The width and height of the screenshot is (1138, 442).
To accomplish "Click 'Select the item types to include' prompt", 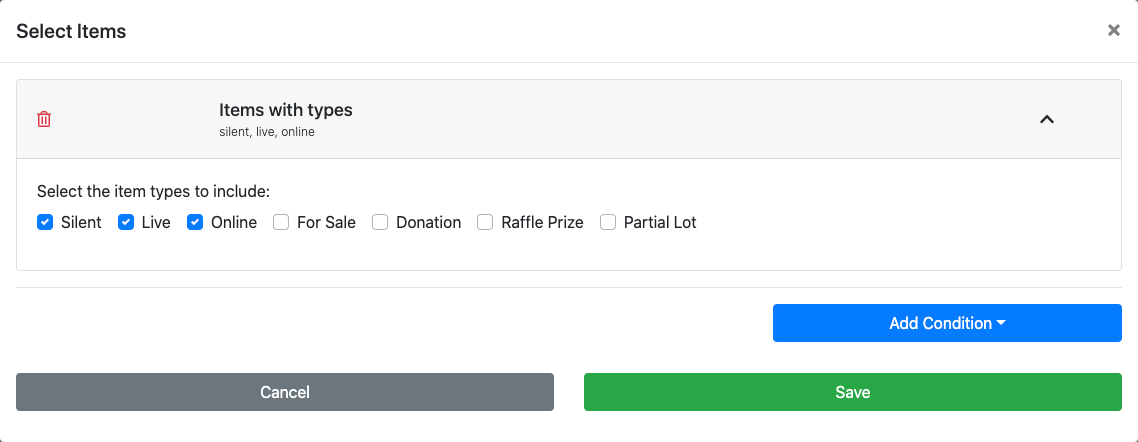I will pyautogui.click(x=153, y=190).
